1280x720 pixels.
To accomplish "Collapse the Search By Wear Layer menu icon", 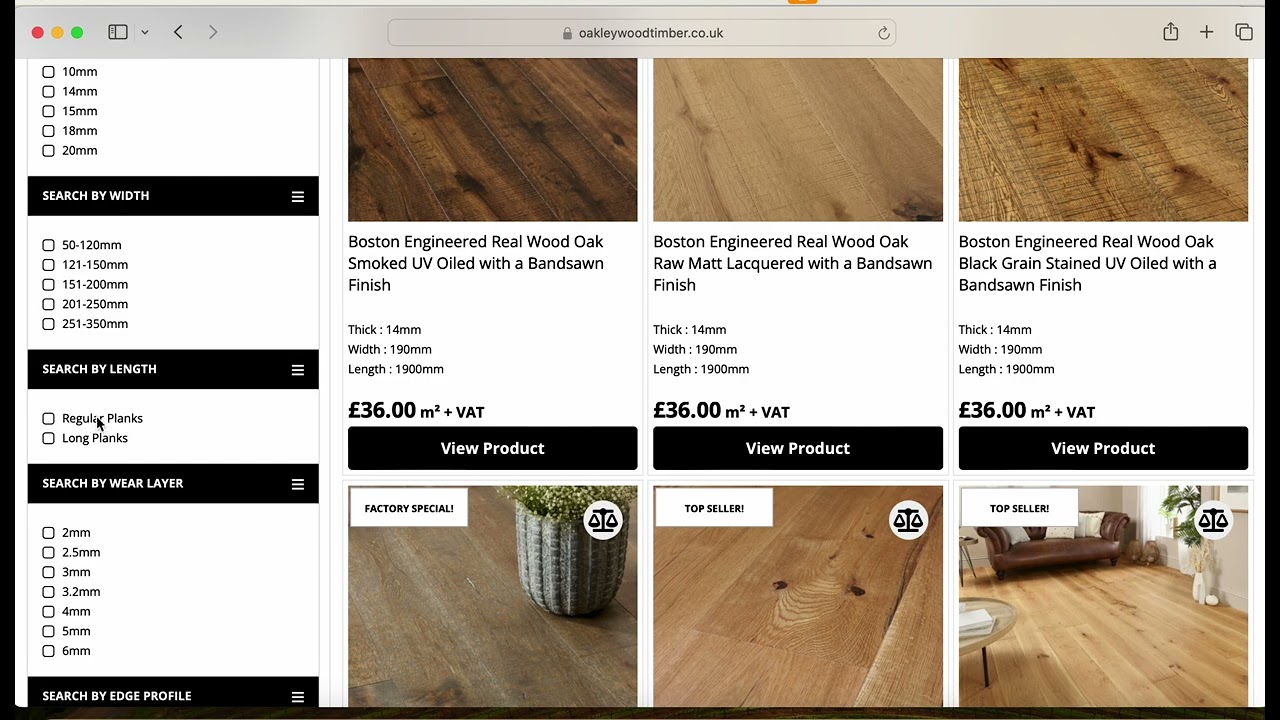I will [x=297, y=484].
